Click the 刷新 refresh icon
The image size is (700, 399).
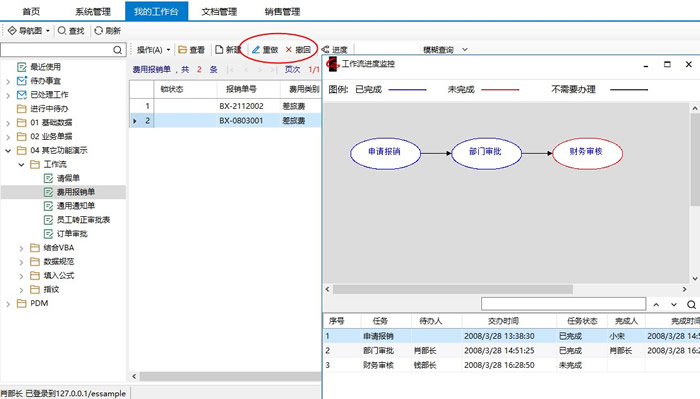point(99,30)
